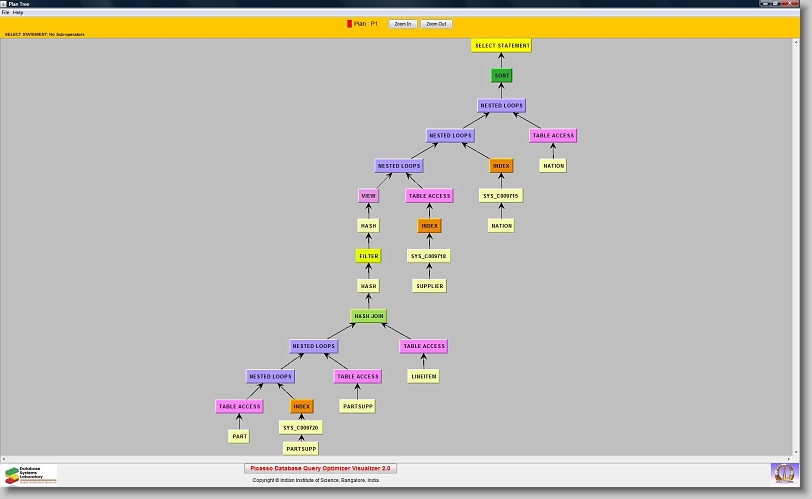
Task: Click the Java icon in title bar
Action: (x=4, y=4)
